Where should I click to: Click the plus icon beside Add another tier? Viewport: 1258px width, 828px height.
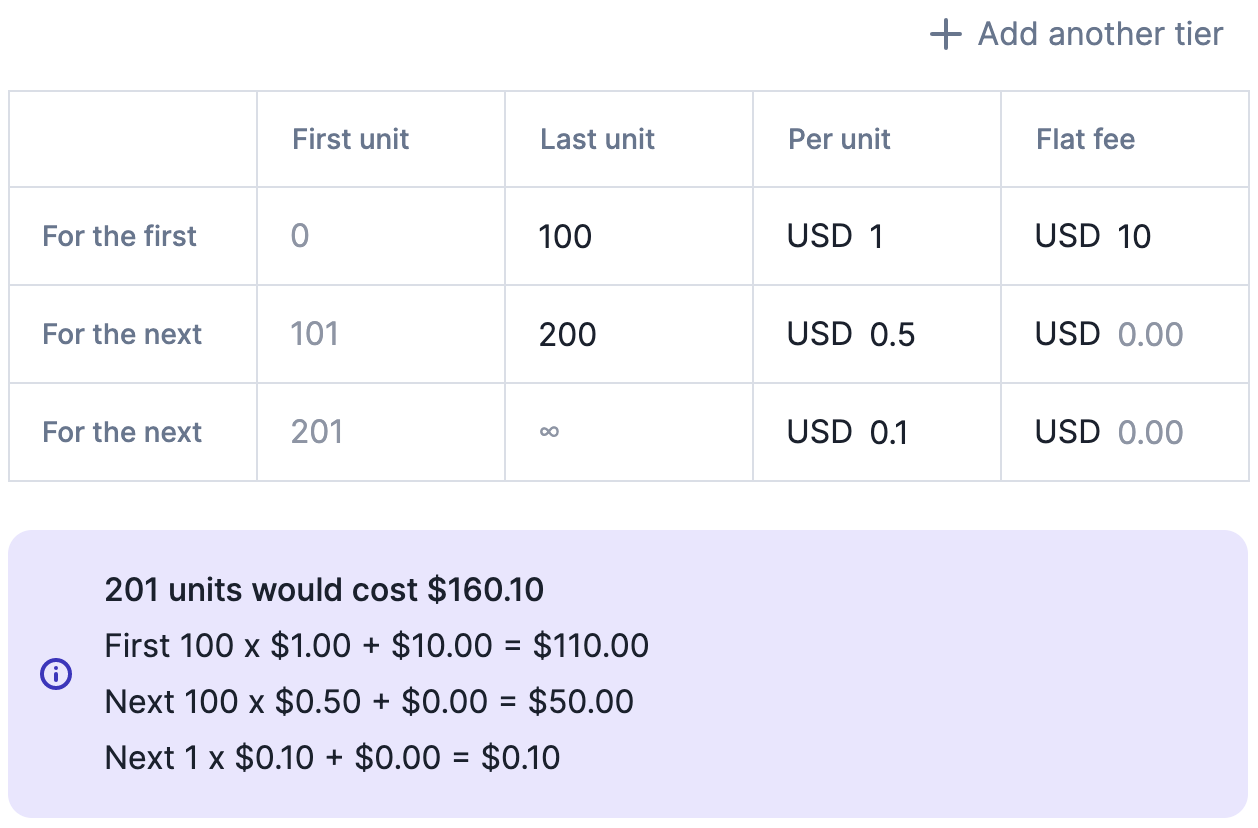click(x=945, y=34)
